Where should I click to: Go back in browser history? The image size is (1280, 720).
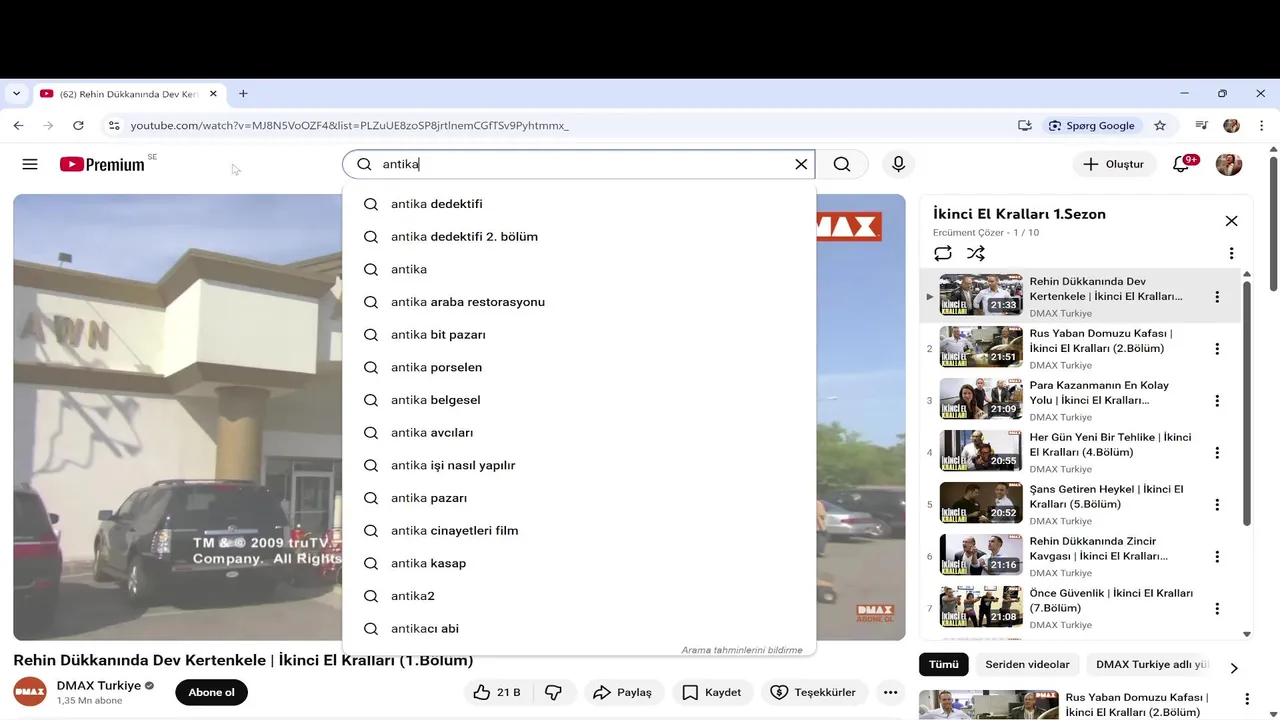click(x=18, y=125)
